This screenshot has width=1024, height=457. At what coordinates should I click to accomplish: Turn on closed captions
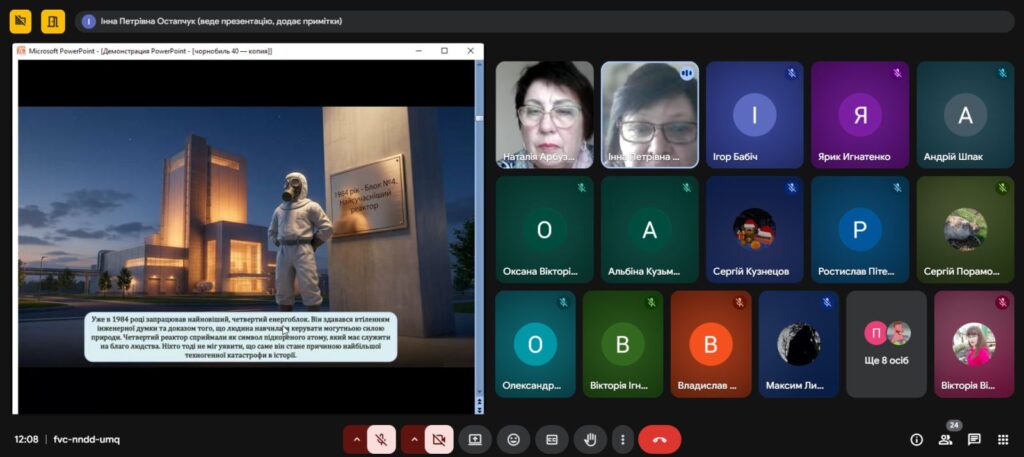point(551,439)
